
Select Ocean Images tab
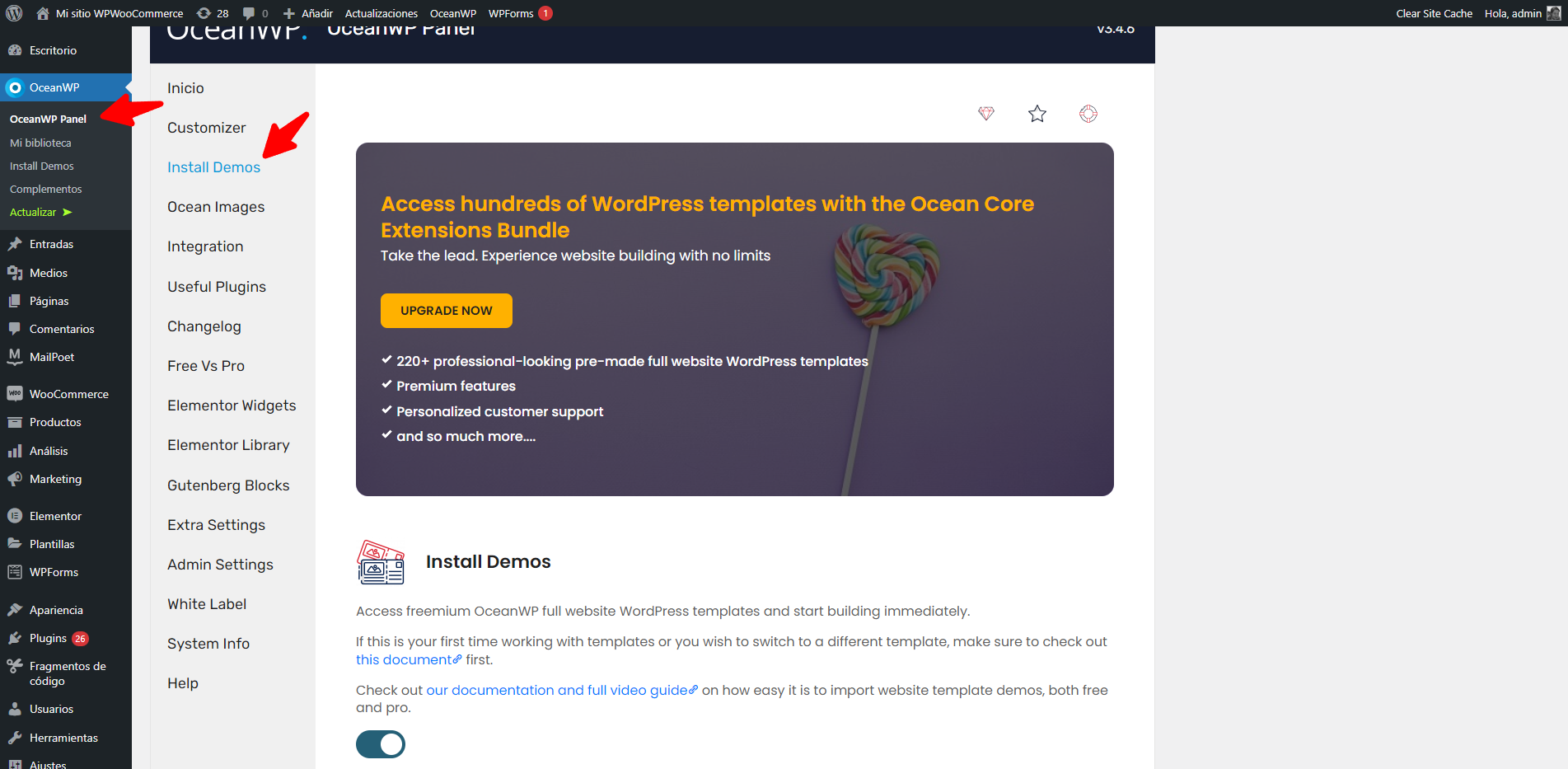(x=216, y=207)
